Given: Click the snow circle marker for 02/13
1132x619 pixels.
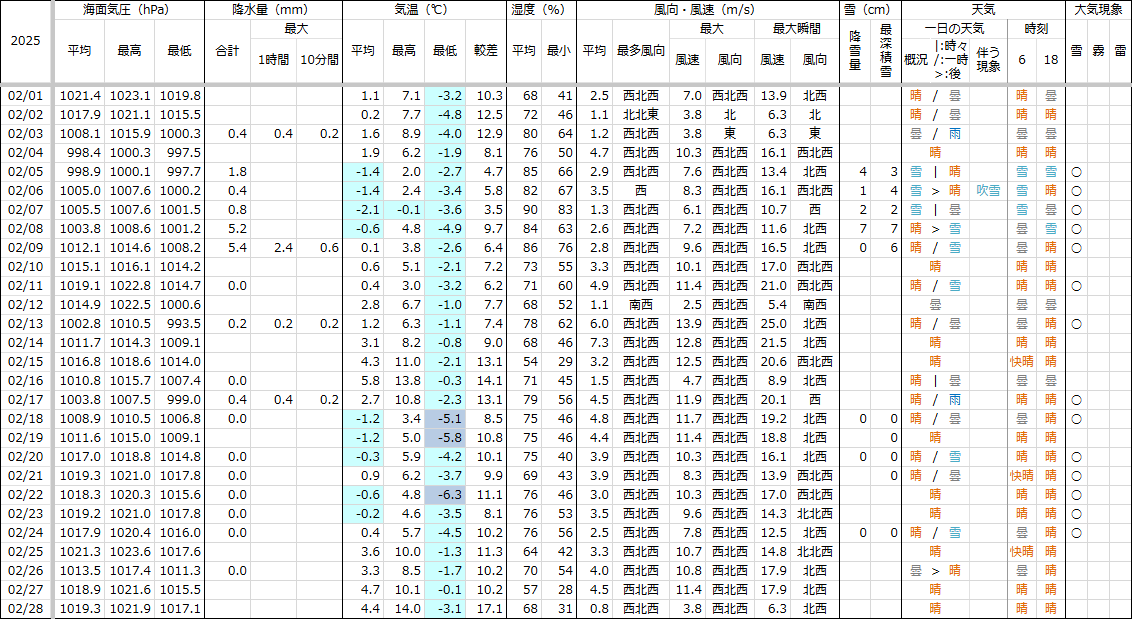Looking at the screenshot, I should 1076,323.
